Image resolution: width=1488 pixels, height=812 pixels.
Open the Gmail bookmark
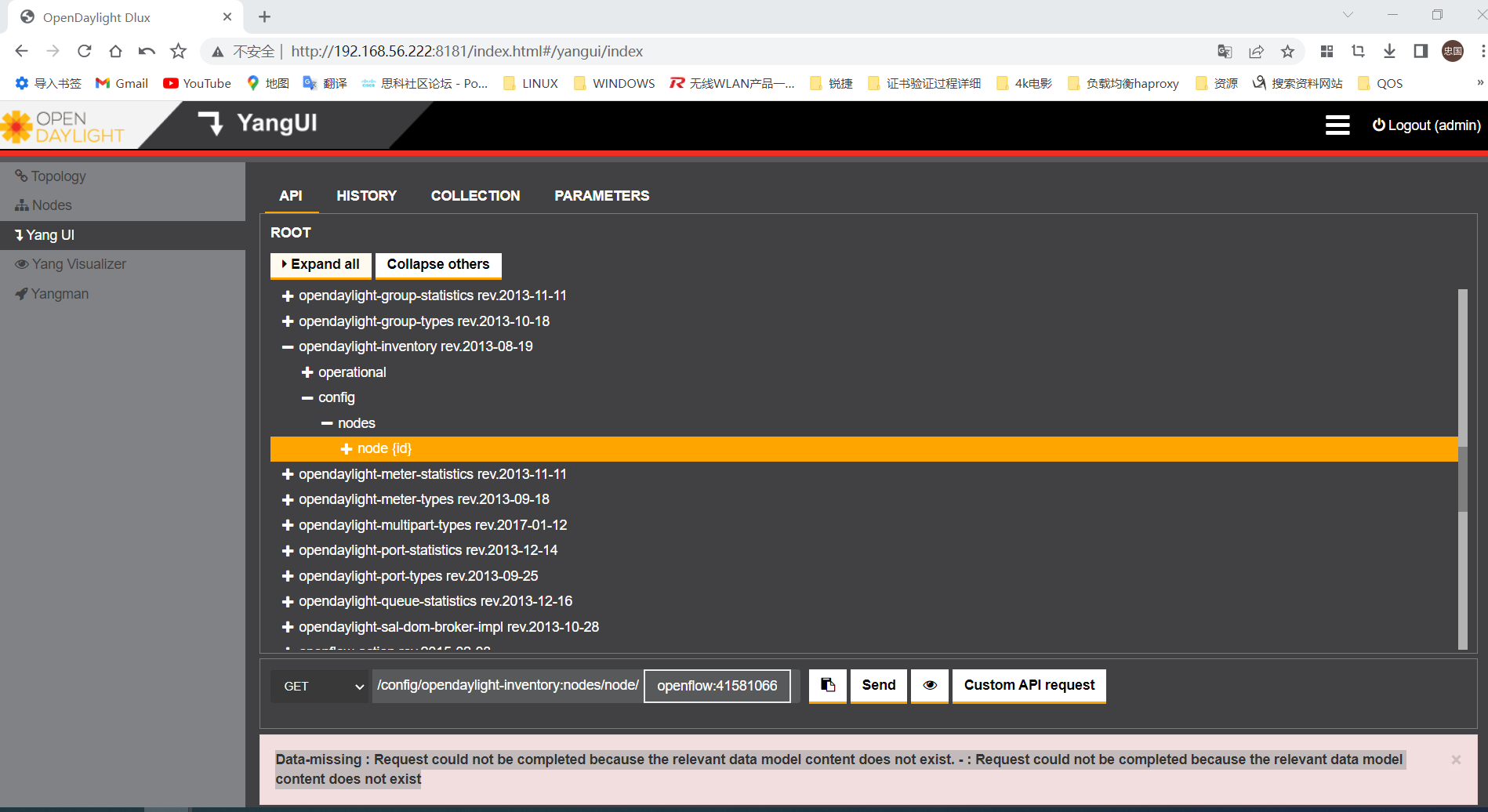coord(122,83)
